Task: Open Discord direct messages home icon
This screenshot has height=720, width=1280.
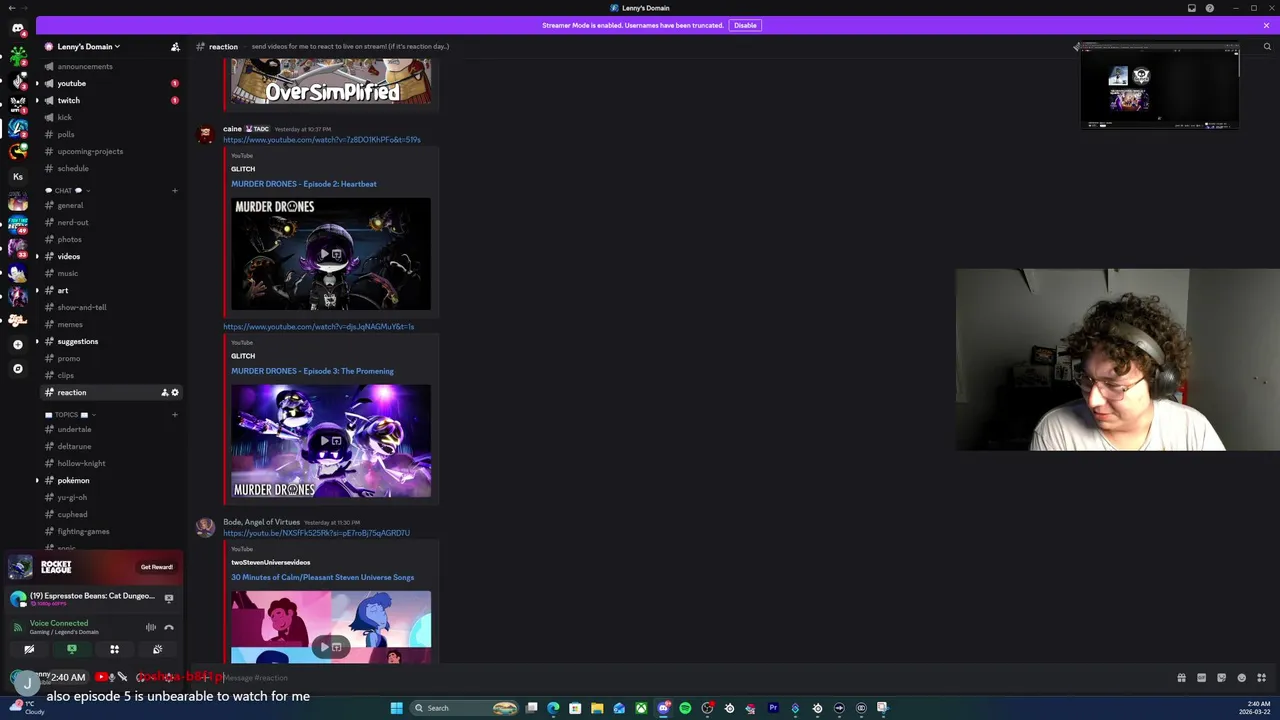Action: tap(17, 28)
